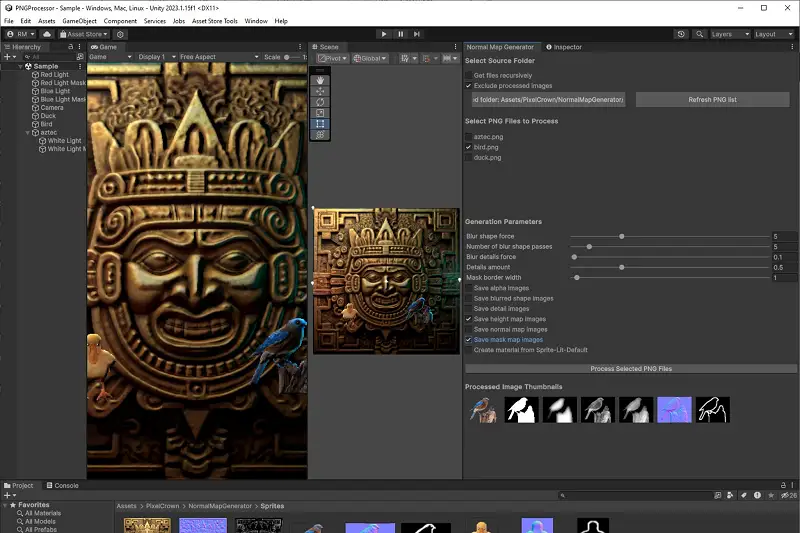Uncheck Exclude processed images

point(468,86)
